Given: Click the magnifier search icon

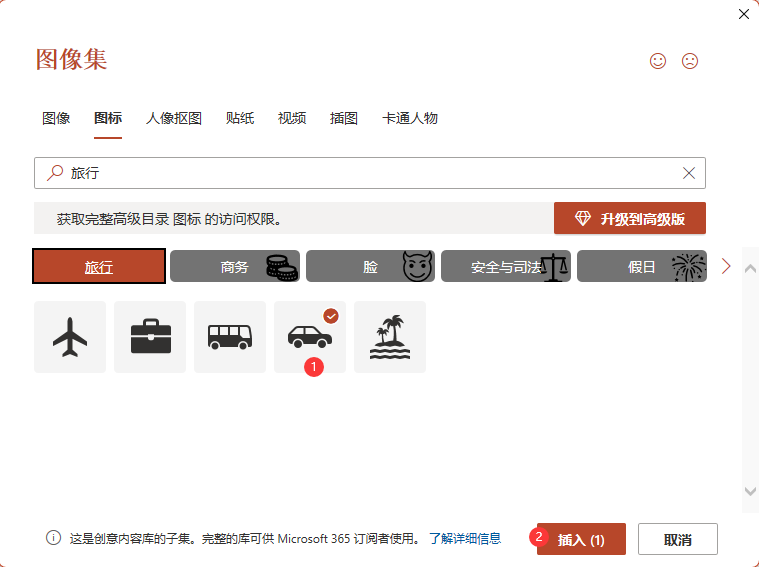Looking at the screenshot, I should coord(55,173).
